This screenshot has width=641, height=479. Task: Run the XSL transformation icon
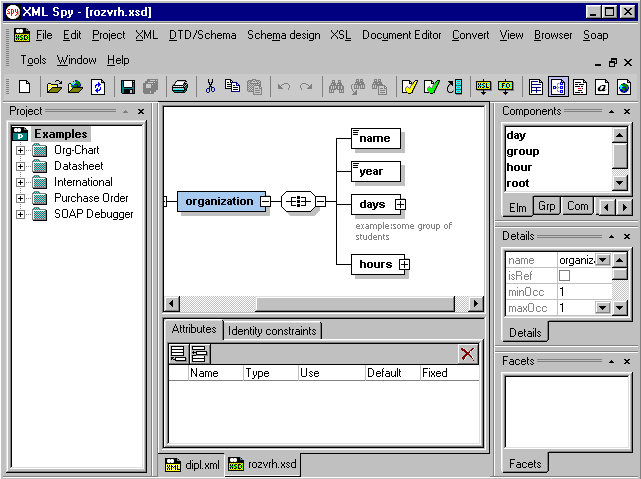click(484, 87)
